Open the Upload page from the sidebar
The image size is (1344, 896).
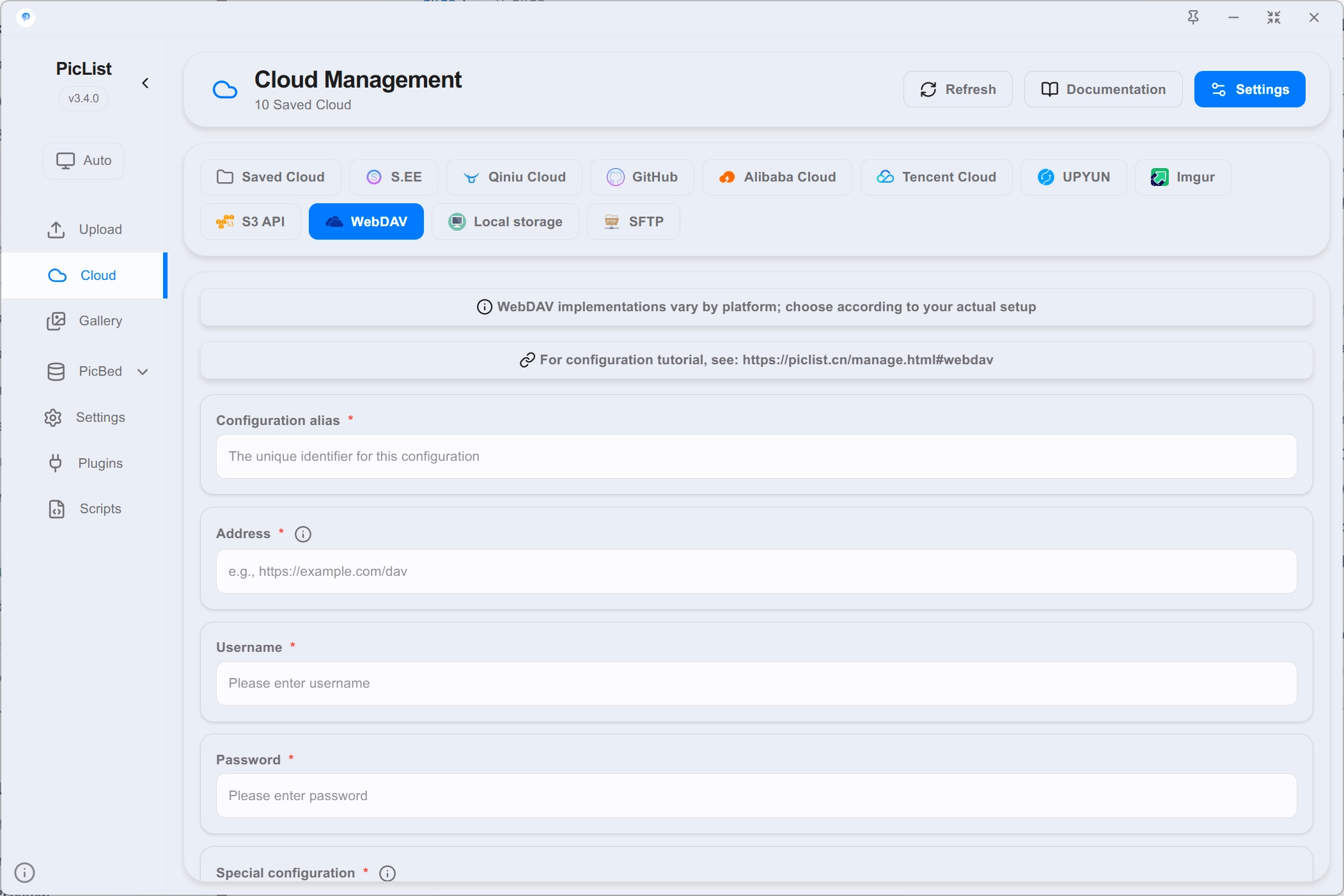(x=84, y=229)
